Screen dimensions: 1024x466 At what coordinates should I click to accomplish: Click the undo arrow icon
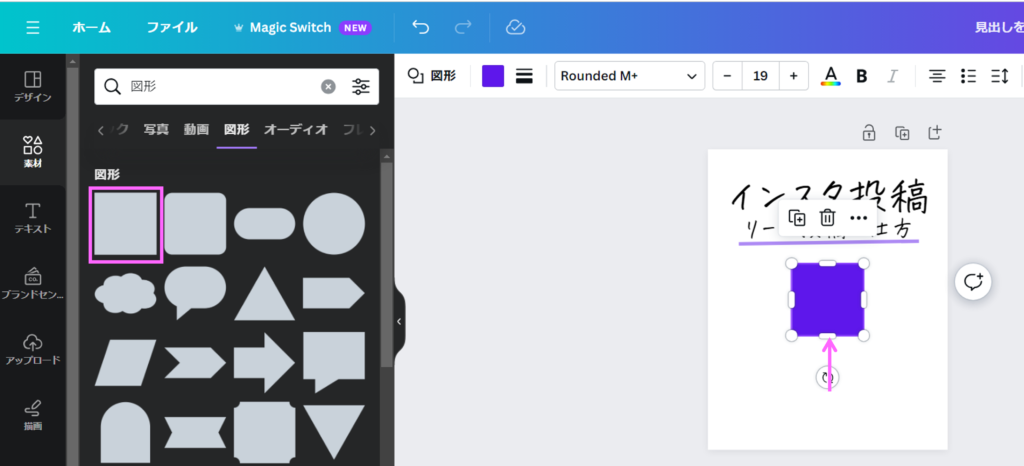(421, 27)
